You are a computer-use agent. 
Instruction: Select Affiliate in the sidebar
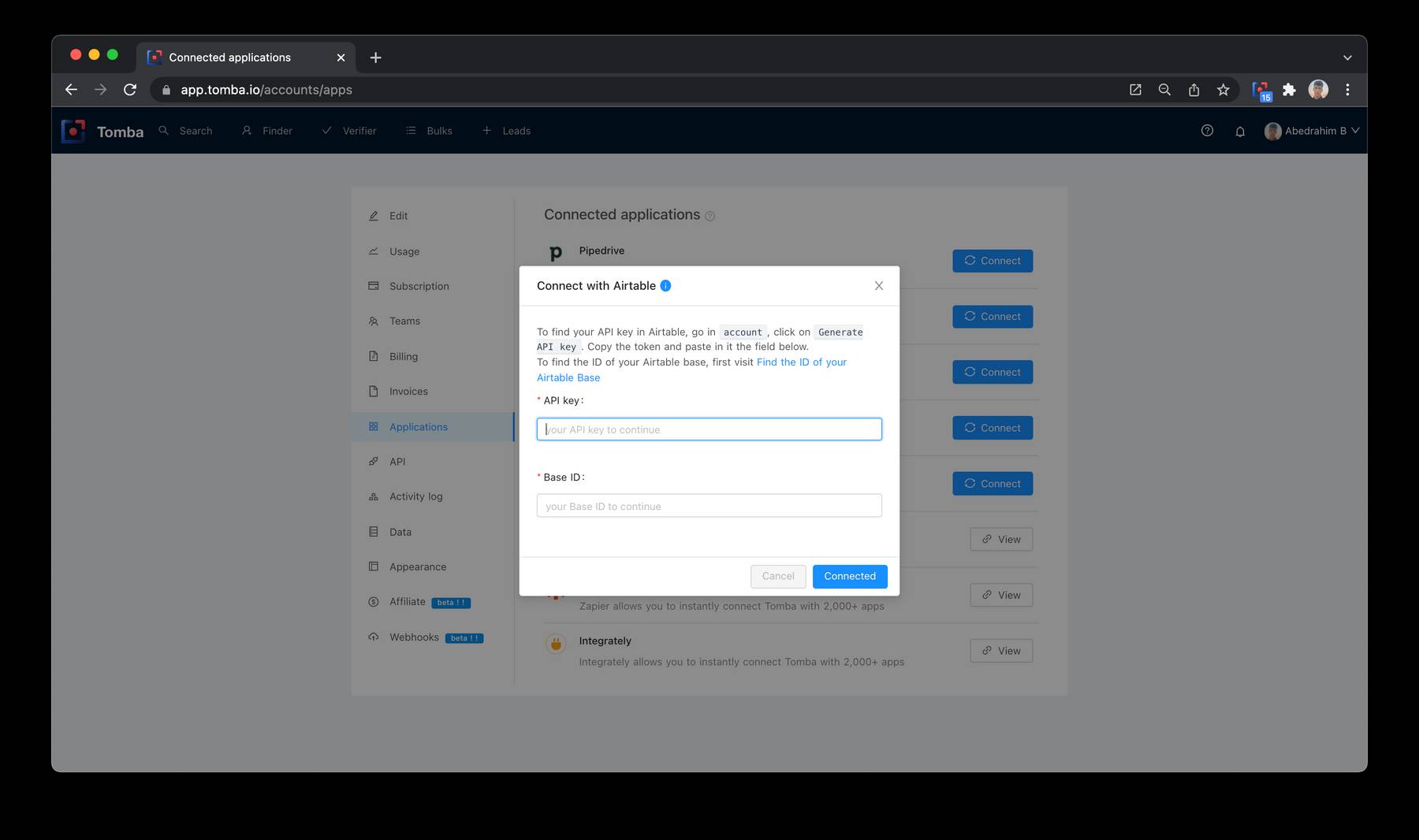433,602
